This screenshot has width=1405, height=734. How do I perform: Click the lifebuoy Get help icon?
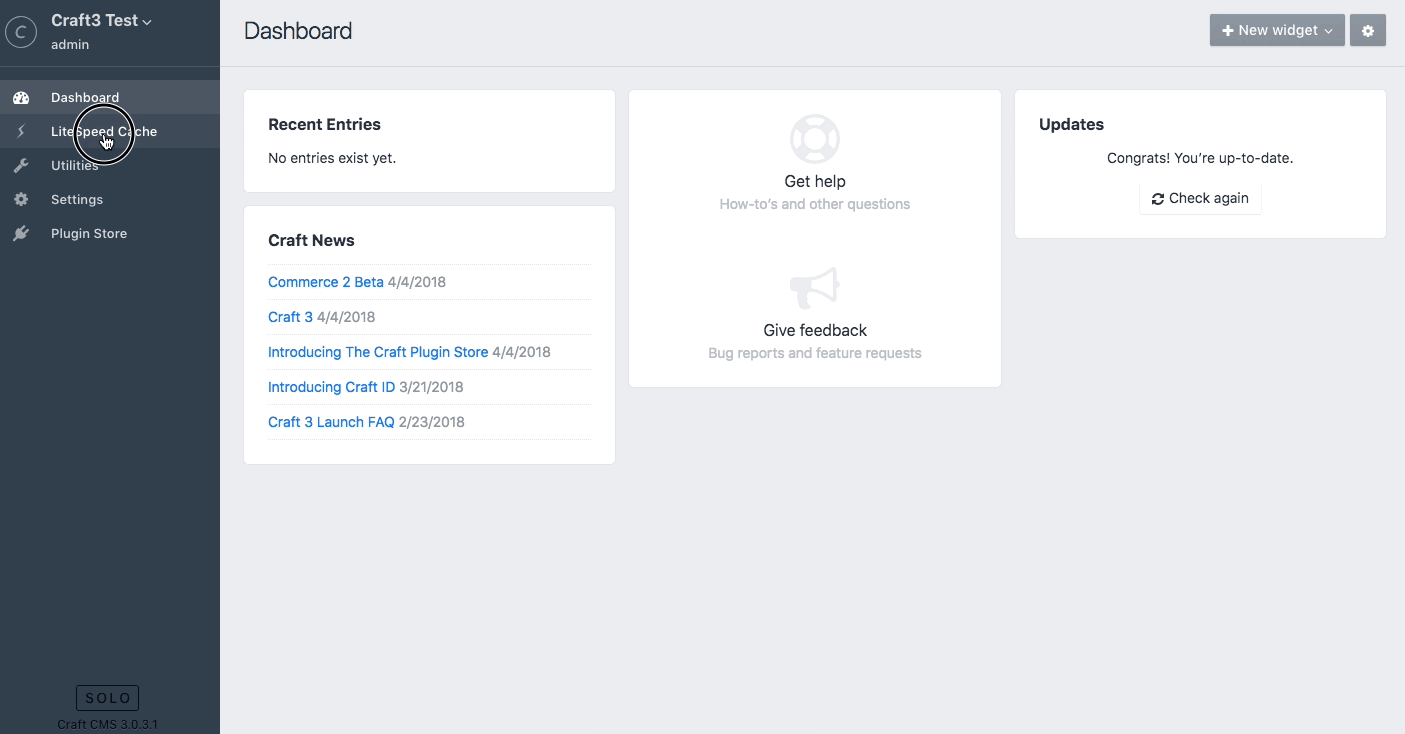pos(815,139)
